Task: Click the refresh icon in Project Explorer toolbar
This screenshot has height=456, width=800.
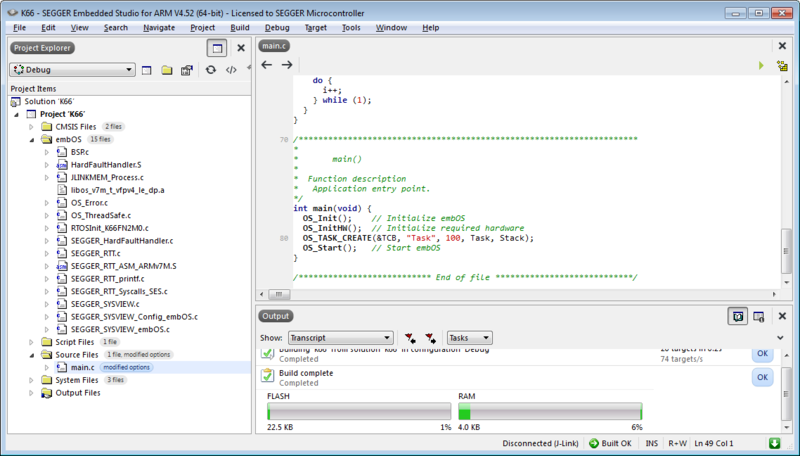Action: [x=210, y=70]
